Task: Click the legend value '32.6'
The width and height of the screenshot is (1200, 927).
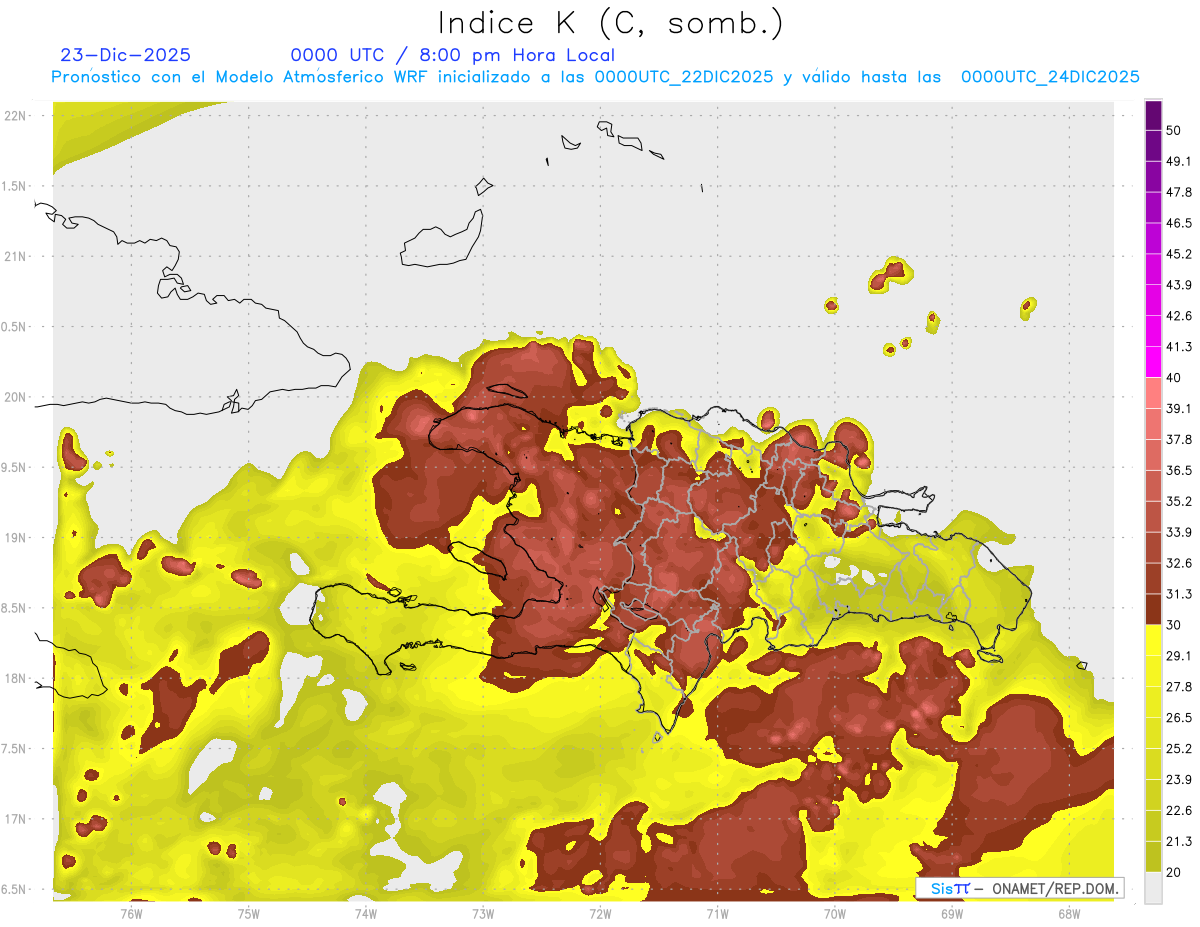Action: point(1179,563)
